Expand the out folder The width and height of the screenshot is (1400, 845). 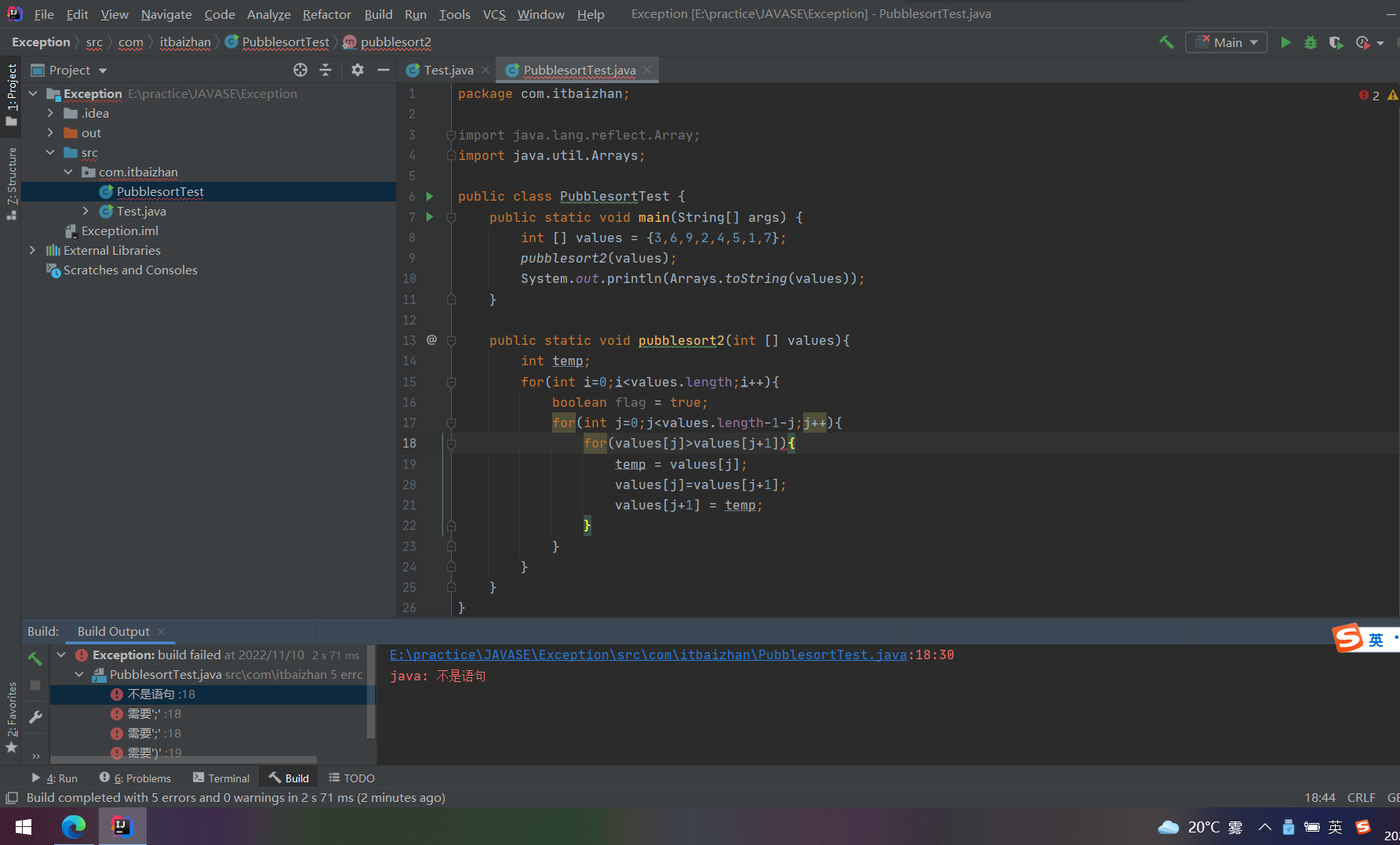(x=51, y=132)
